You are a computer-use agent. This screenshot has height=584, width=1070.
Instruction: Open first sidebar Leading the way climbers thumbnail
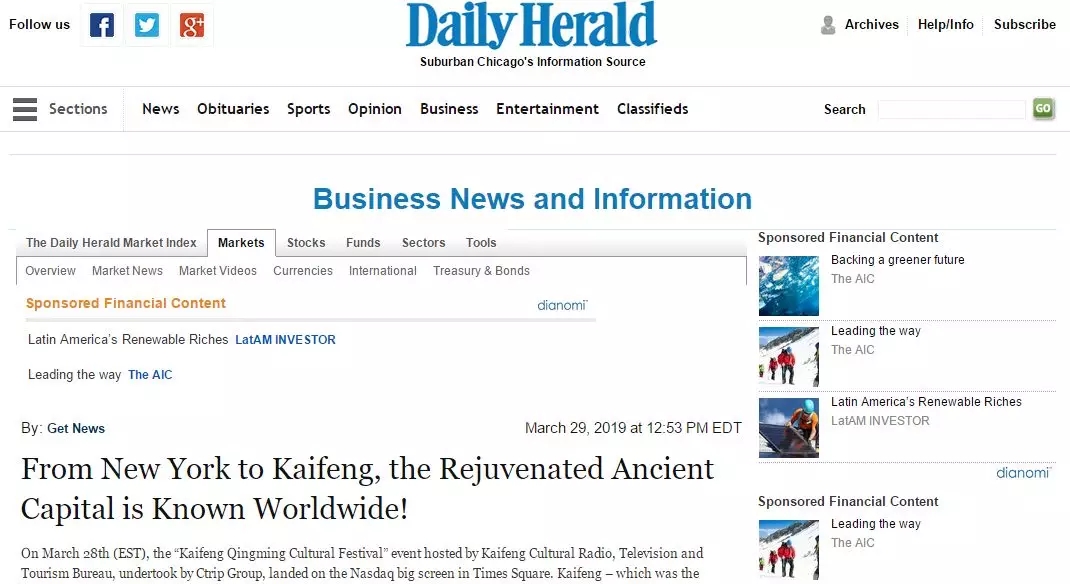tap(789, 357)
